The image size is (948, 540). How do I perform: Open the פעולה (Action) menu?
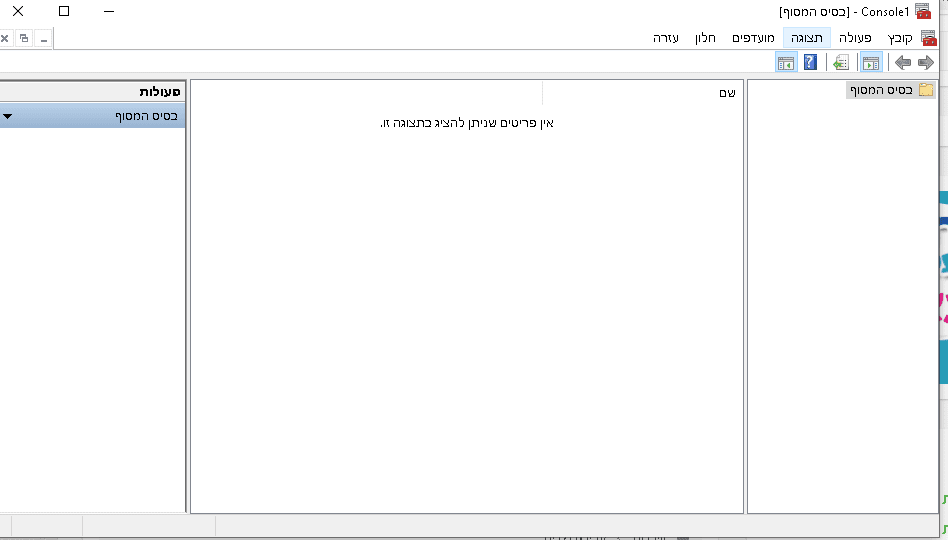(855, 38)
